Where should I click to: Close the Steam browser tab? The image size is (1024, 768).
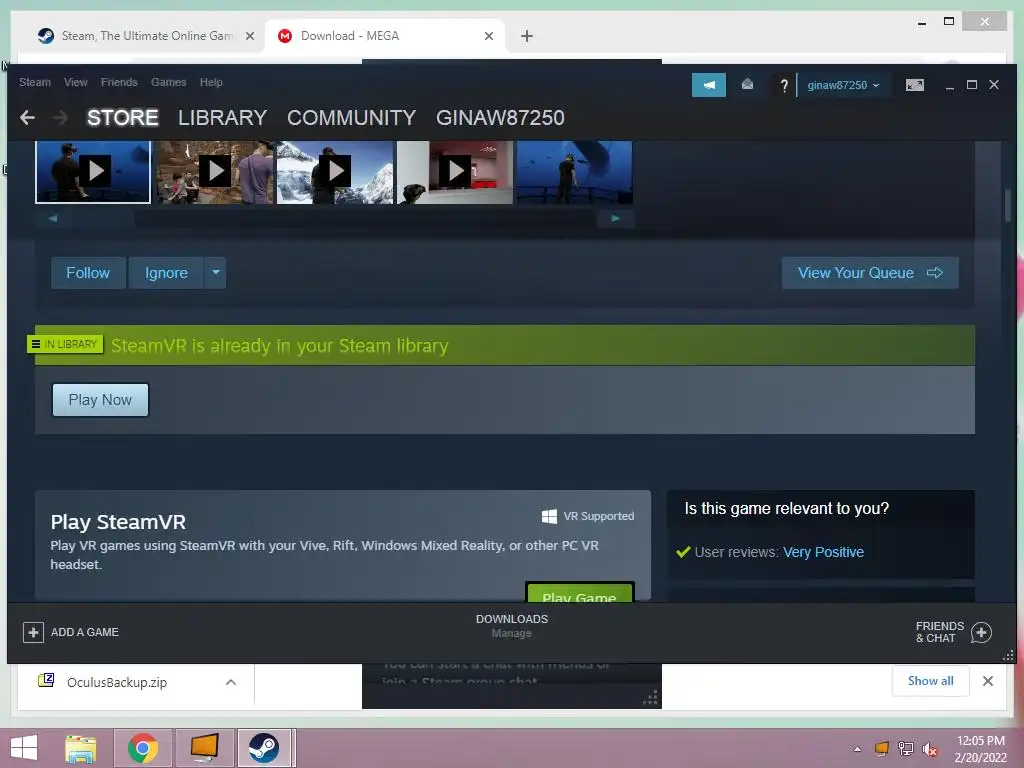click(x=249, y=36)
